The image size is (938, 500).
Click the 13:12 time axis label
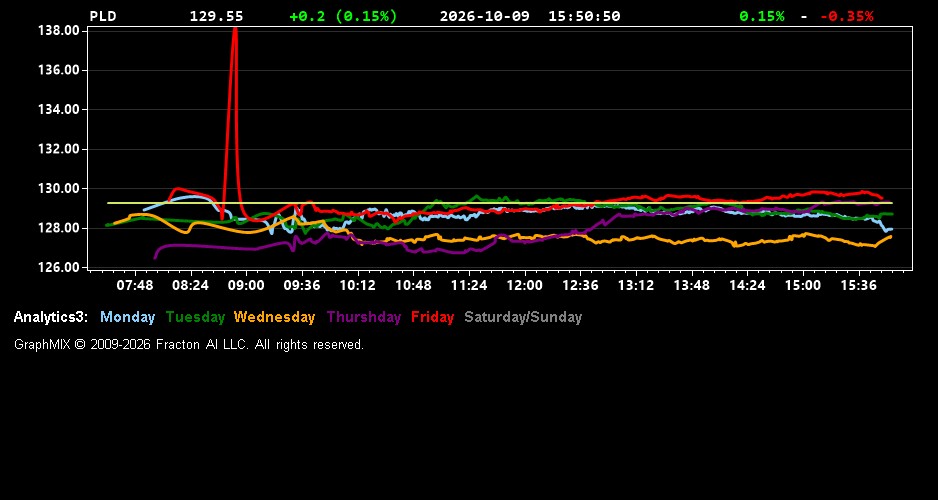click(x=636, y=286)
